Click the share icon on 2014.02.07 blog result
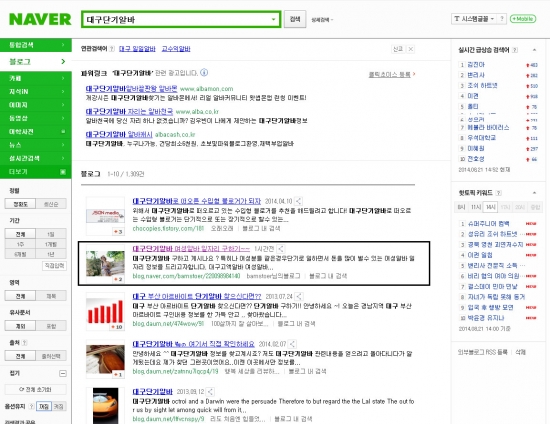Image resolution: width=550 pixels, height=424 pixels. pos(293,344)
